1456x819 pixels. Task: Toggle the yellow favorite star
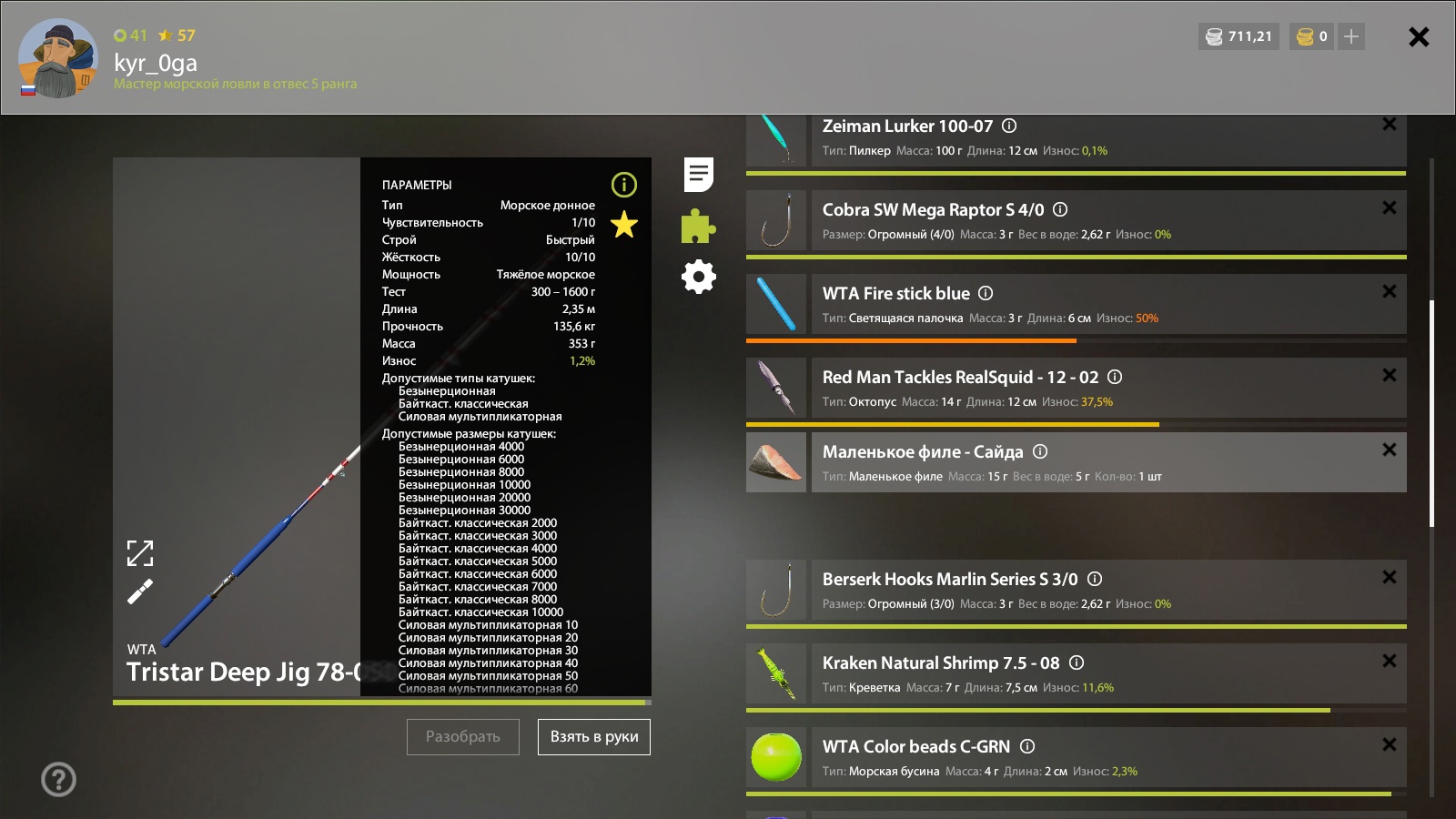pos(624,224)
